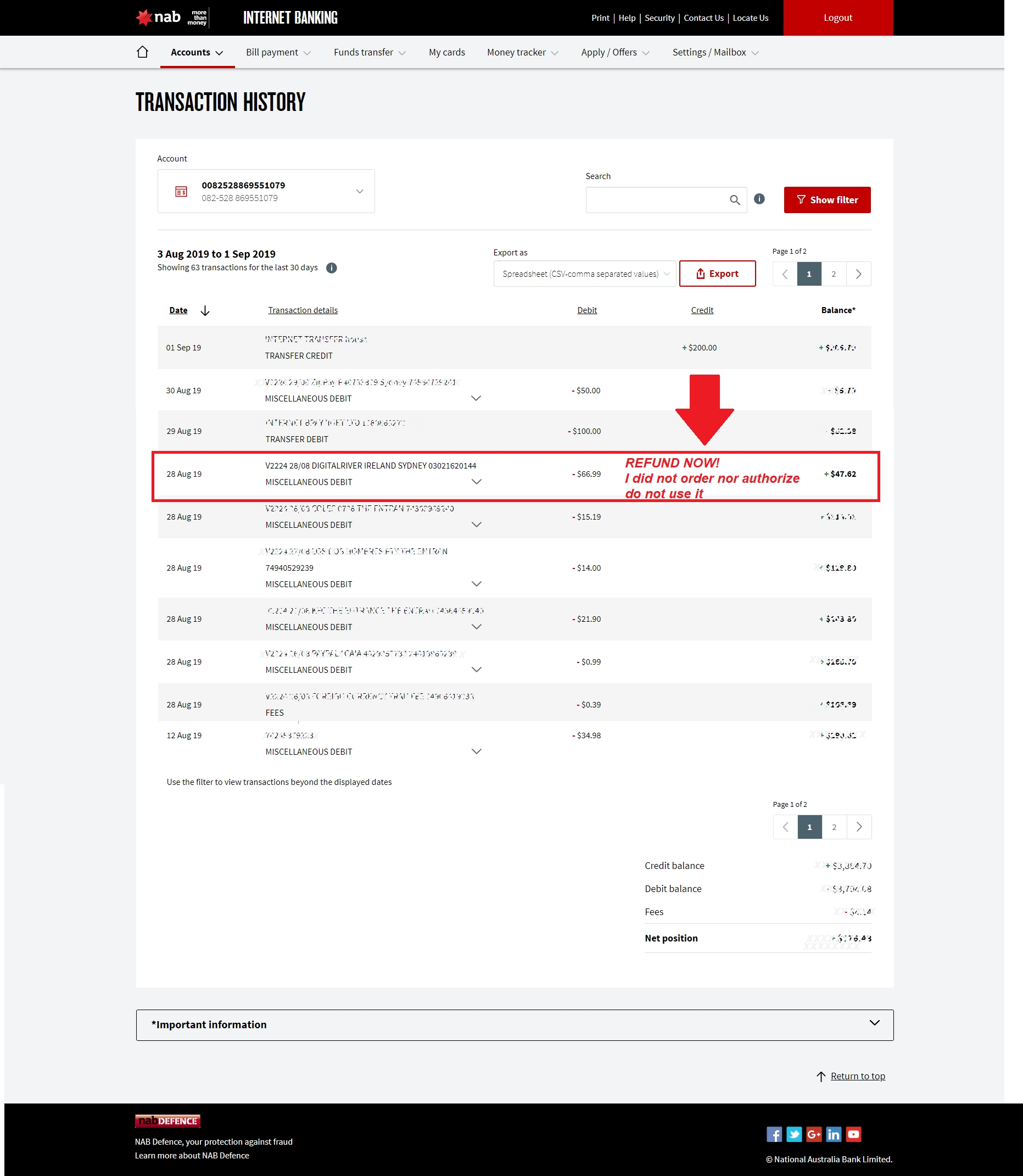Click the Home icon in navigation bar
Image resolution: width=1023 pixels, height=1176 pixels.
pyautogui.click(x=142, y=52)
